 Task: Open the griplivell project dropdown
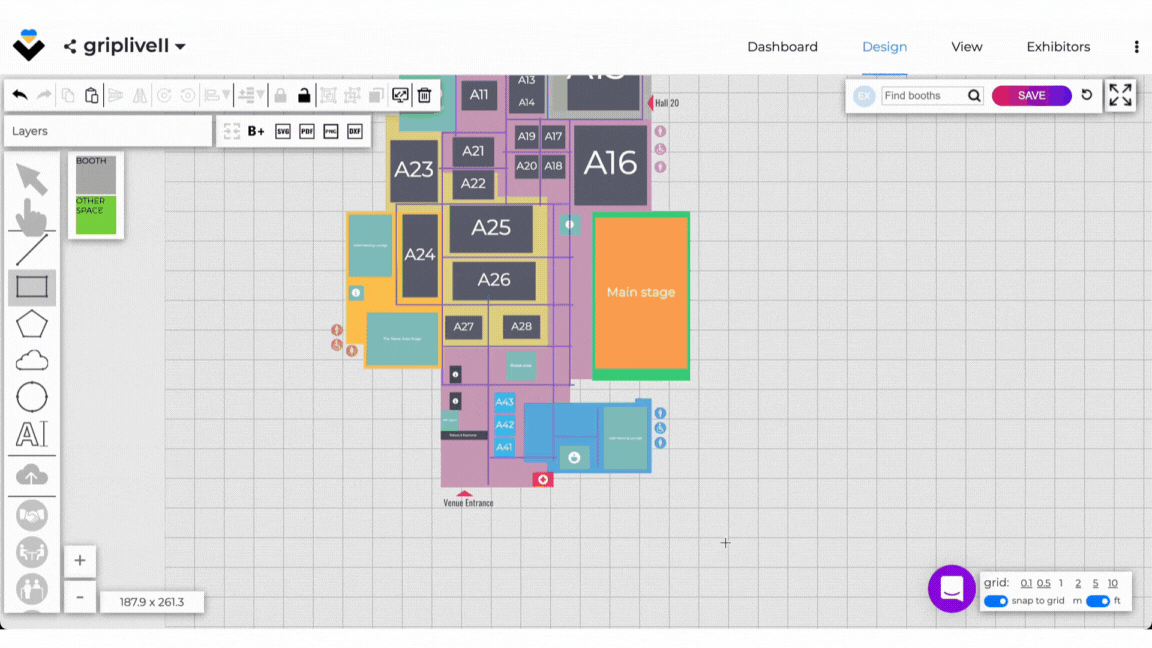(x=180, y=46)
